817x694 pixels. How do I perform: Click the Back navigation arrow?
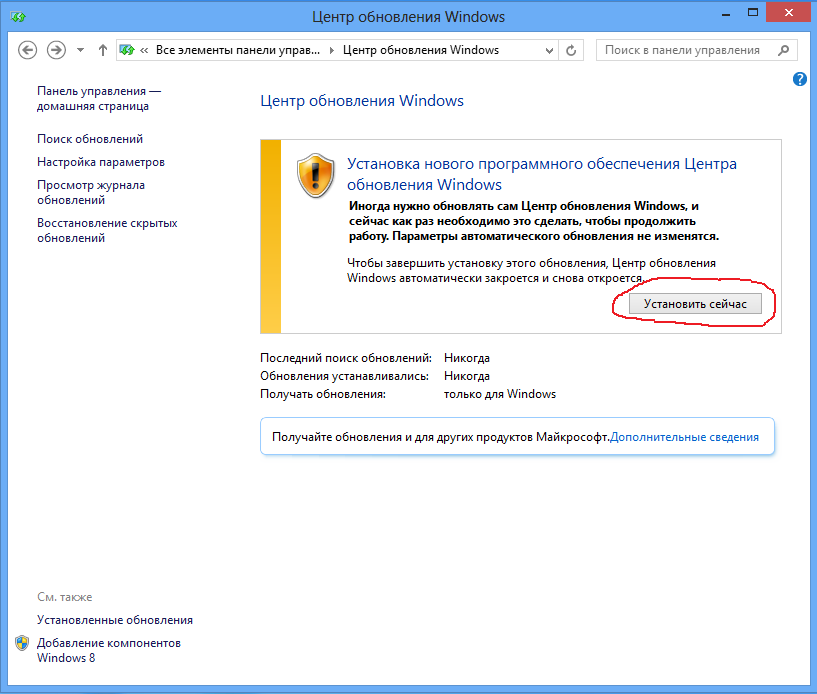click(28, 50)
